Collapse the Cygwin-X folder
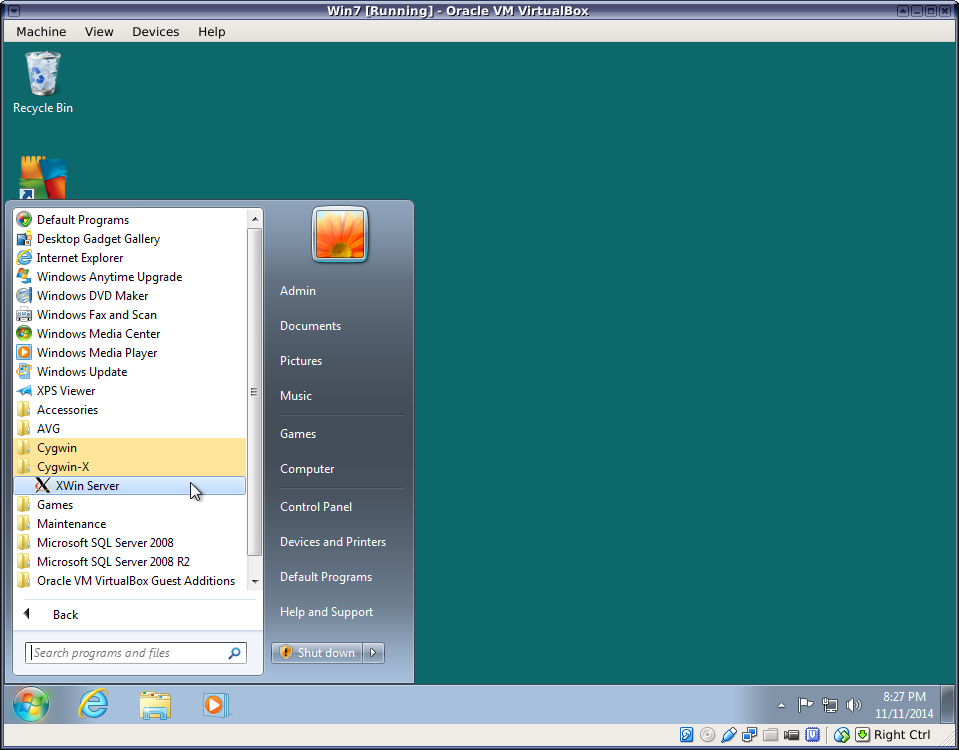 [130, 467]
